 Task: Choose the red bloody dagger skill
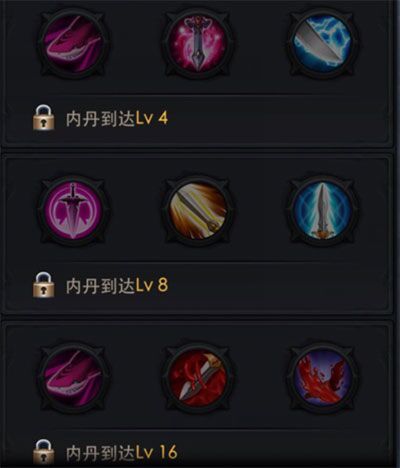point(198,379)
